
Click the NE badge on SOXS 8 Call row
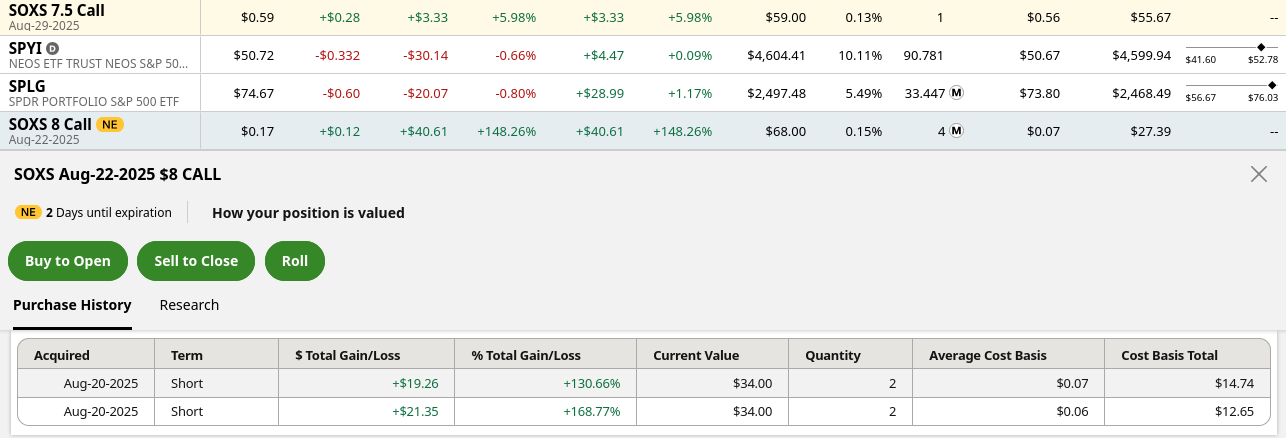[x=110, y=124]
